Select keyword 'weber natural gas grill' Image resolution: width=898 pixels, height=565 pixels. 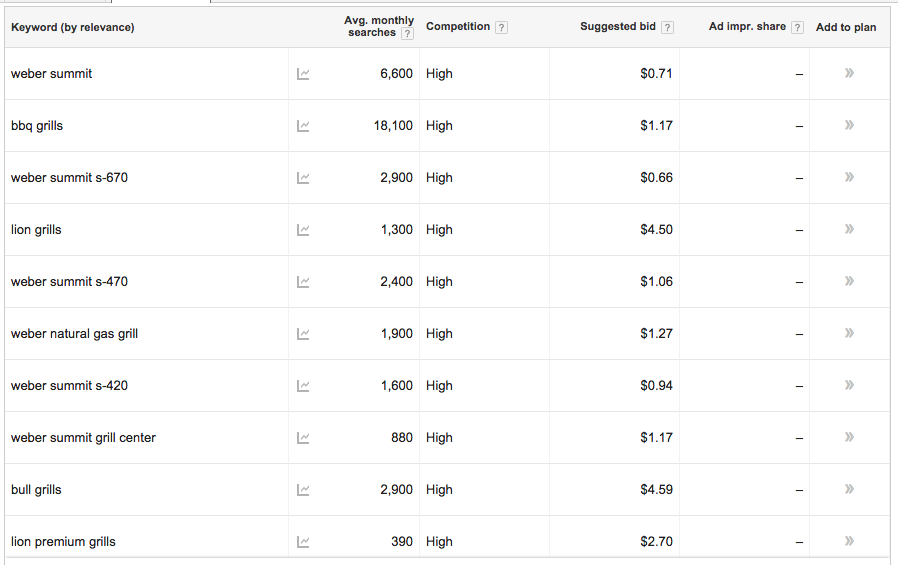point(74,334)
